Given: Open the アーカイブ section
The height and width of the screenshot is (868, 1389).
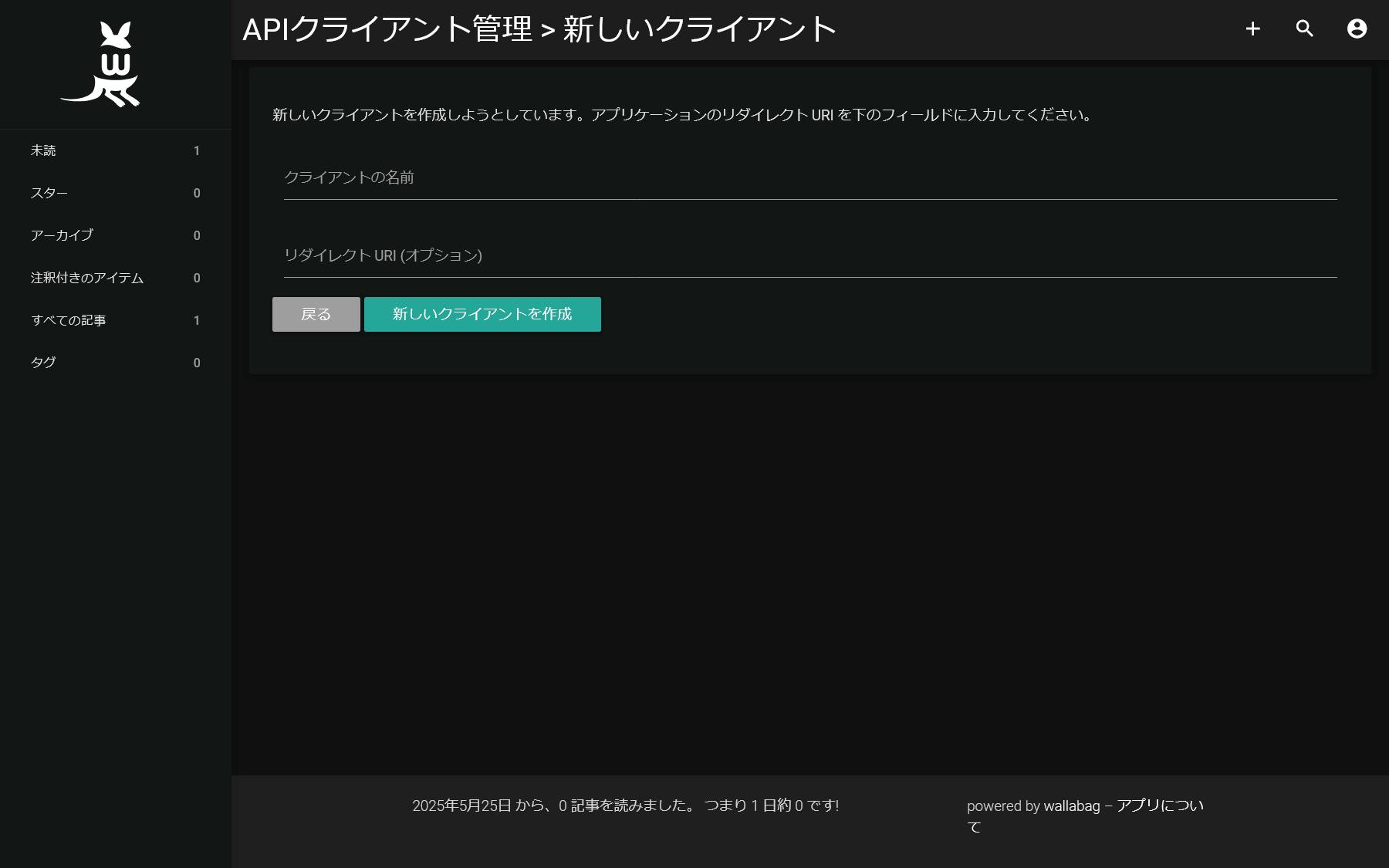Looking at the screenshot, I should coord(62,235).
